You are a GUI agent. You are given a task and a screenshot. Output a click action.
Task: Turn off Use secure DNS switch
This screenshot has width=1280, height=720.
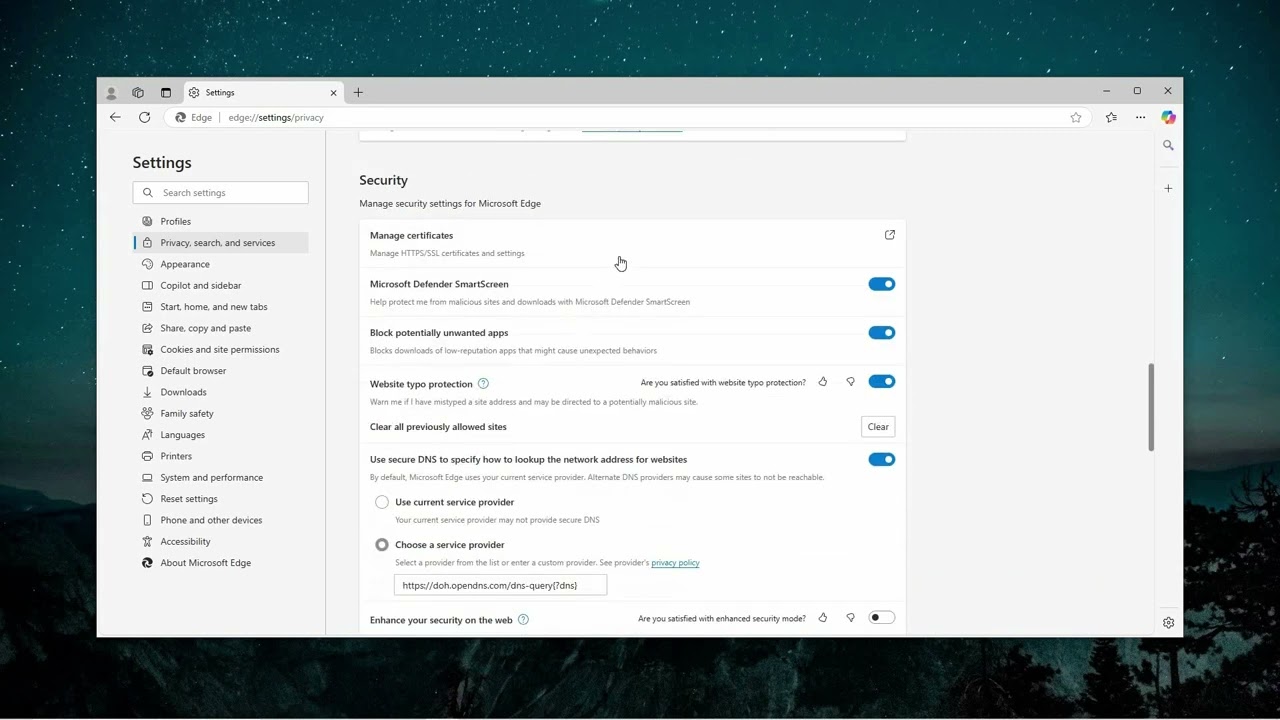(x=882, y=459)
